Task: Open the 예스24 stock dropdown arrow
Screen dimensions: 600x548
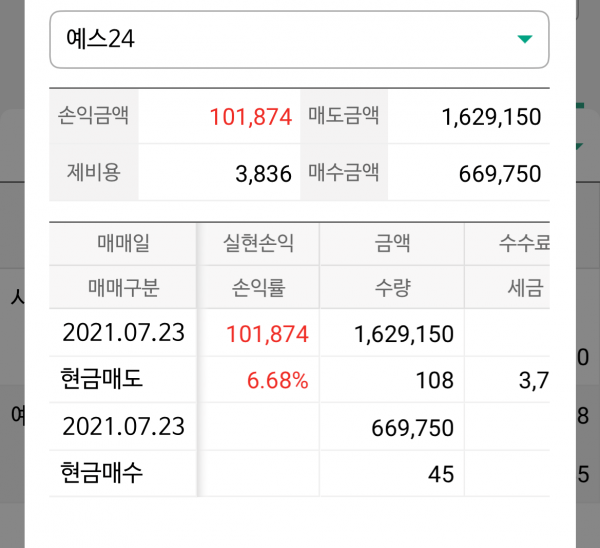Action: 524,39
